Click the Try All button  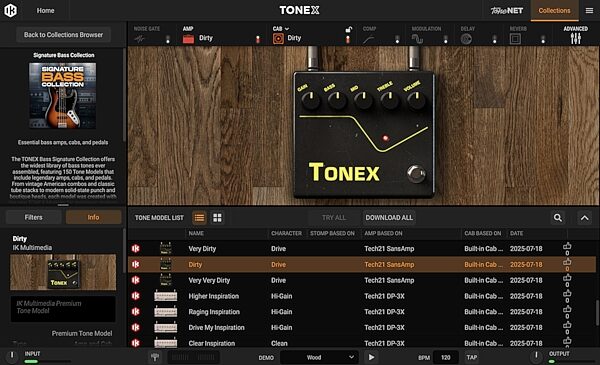coord(334,218)
